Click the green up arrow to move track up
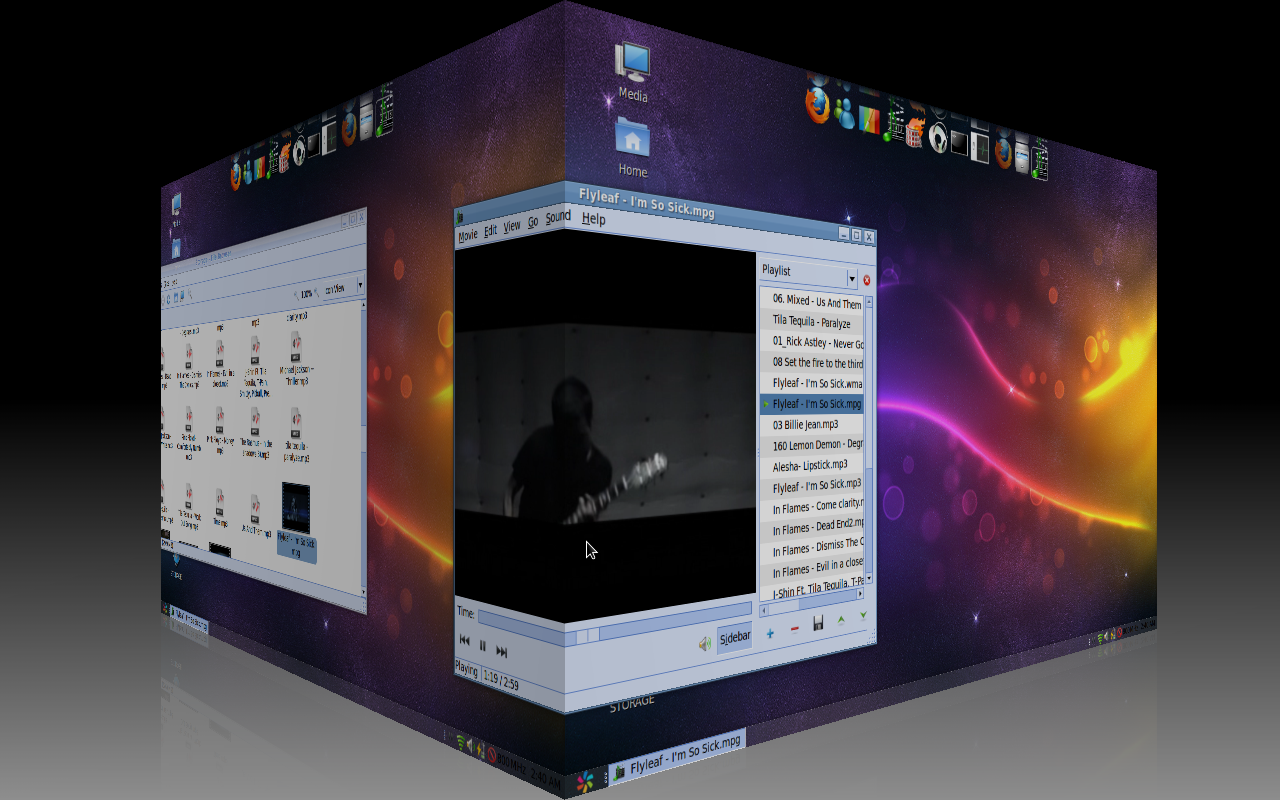This screenshot has width=1280, height=800. coord(841,618)
